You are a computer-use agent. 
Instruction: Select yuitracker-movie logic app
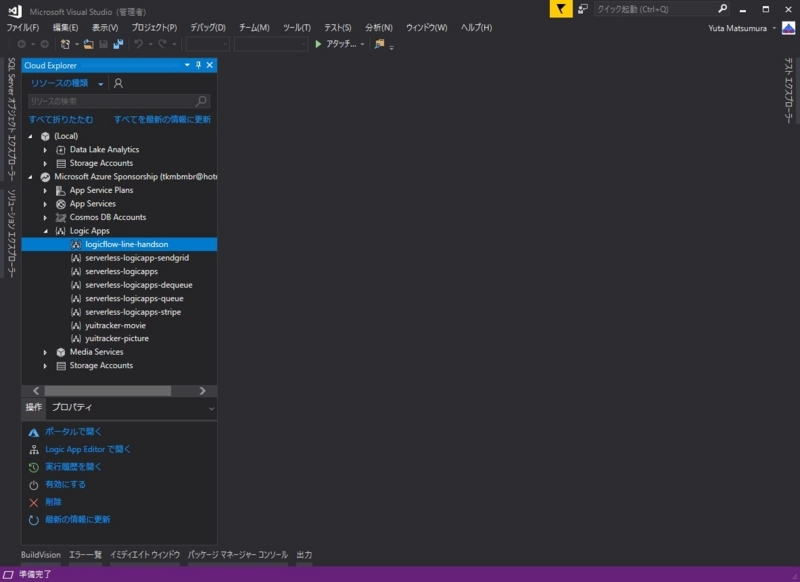115,325
